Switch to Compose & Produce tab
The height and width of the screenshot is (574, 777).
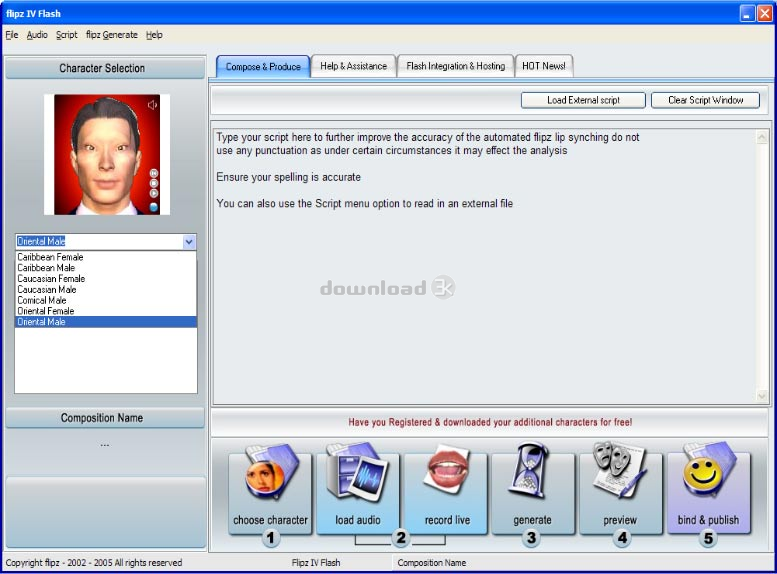click(x=263, y=66)
